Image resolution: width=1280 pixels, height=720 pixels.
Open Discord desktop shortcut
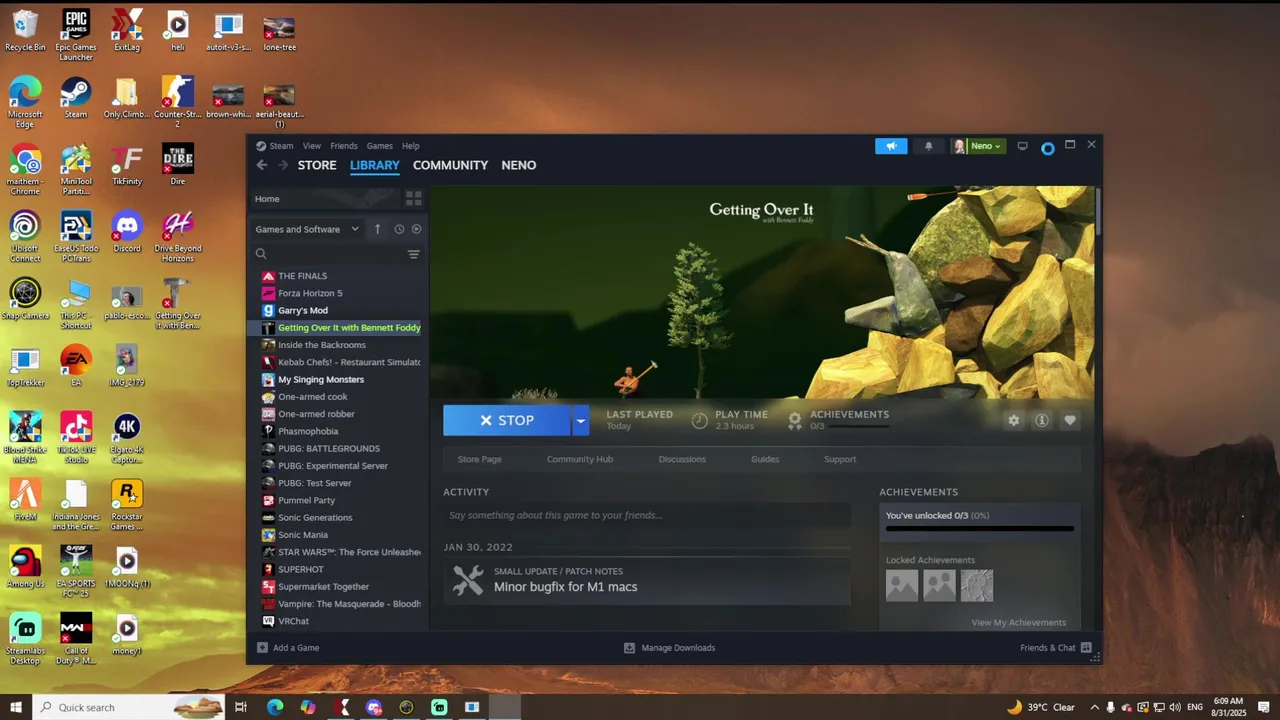(127, 232)
